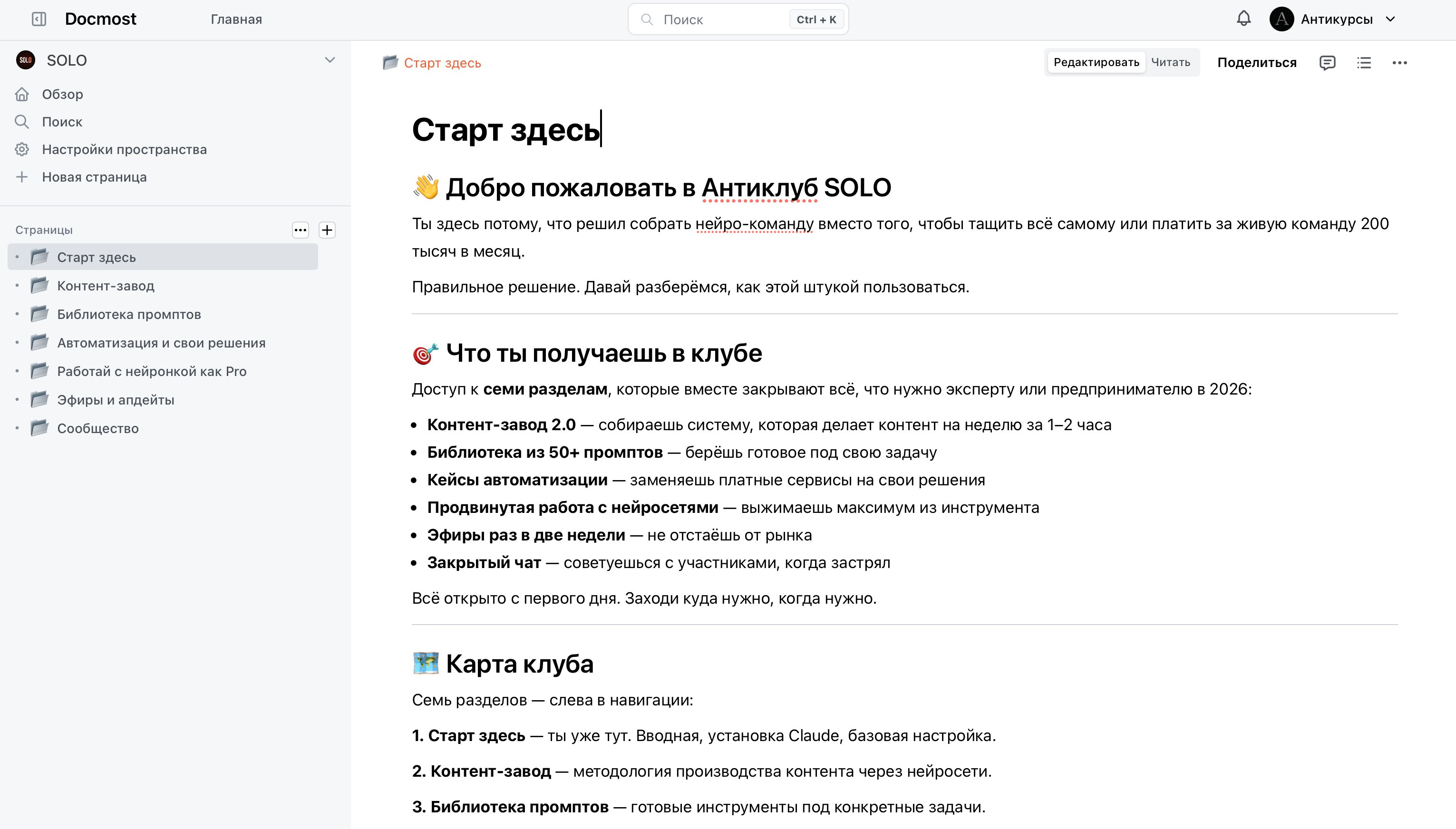This screenshot has width=1456, height=829.
Task: Expand the SOLO space chevron
Action: tap(329, 60)
